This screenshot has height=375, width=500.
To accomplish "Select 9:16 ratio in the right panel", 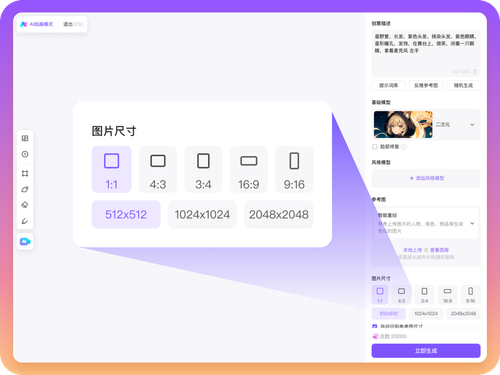I will pyautogui.click(x=470, y=295).
